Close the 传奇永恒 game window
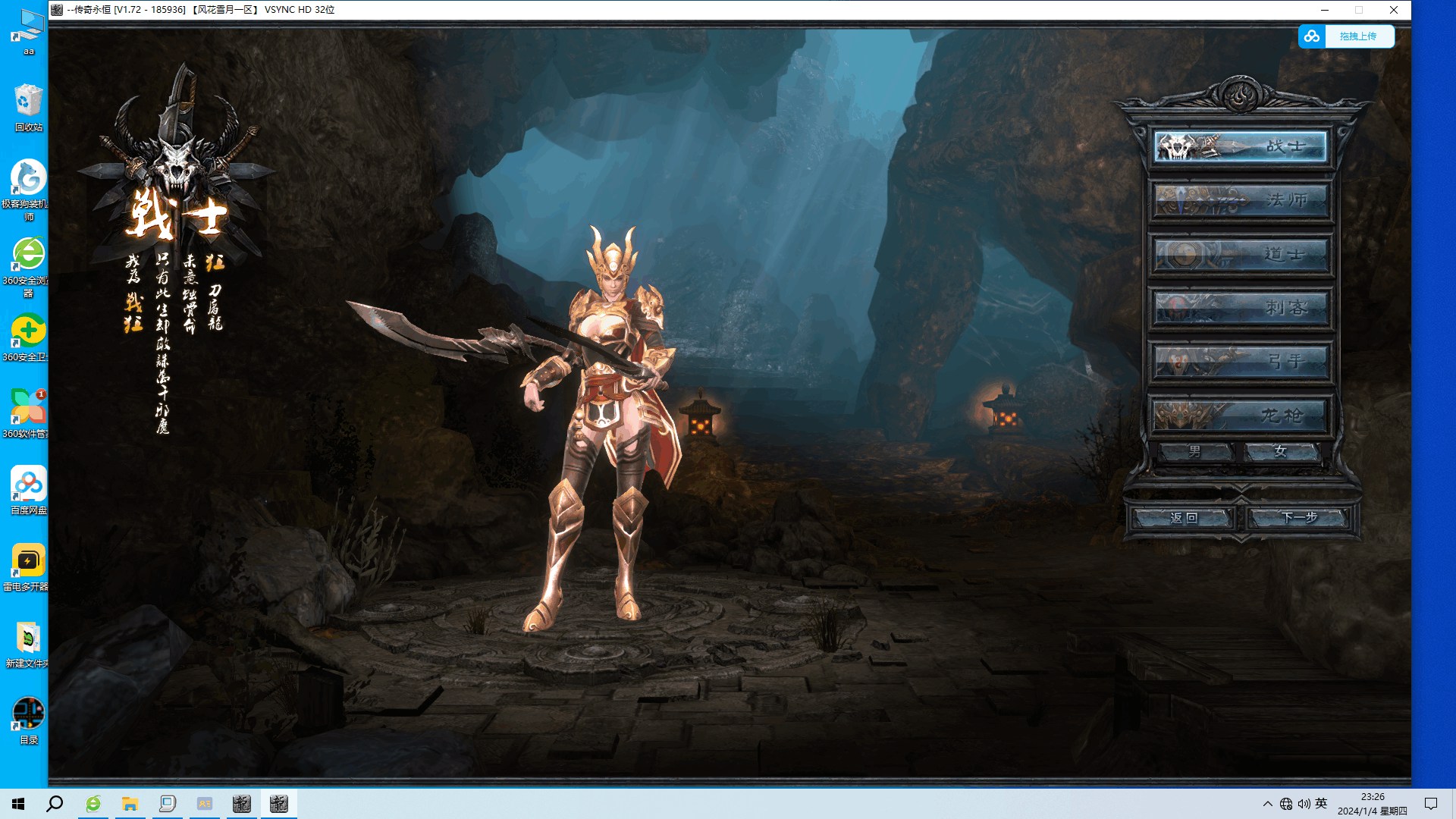The width and height of the screenshot is (1456, 819). [x=1394, y=10]
